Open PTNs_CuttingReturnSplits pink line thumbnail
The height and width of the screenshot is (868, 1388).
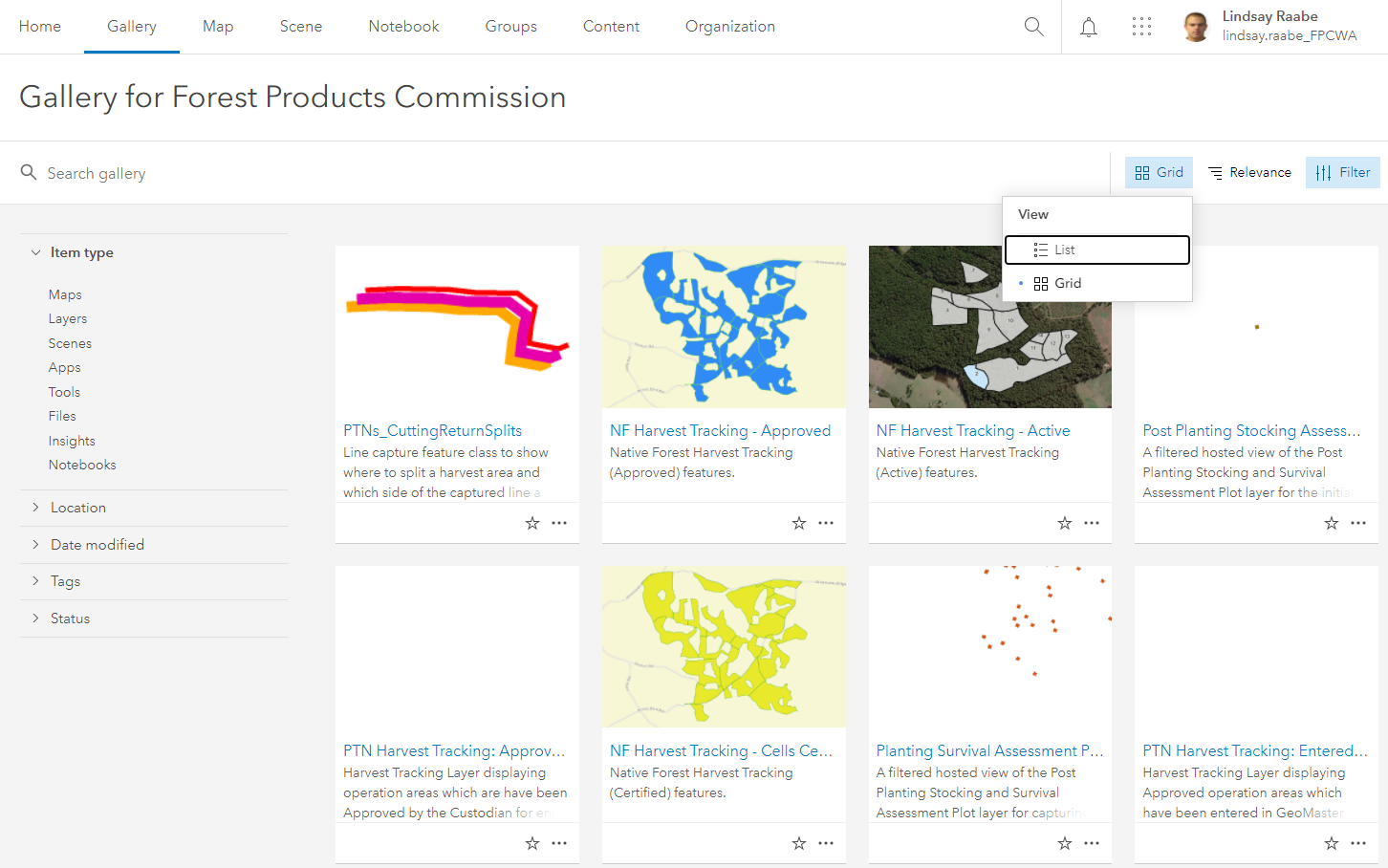pyautogui.click(x=457, y=327)
